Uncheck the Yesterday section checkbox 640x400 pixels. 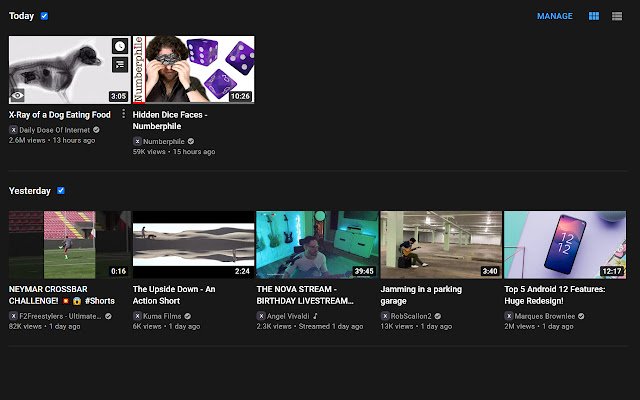pos(61,191)
